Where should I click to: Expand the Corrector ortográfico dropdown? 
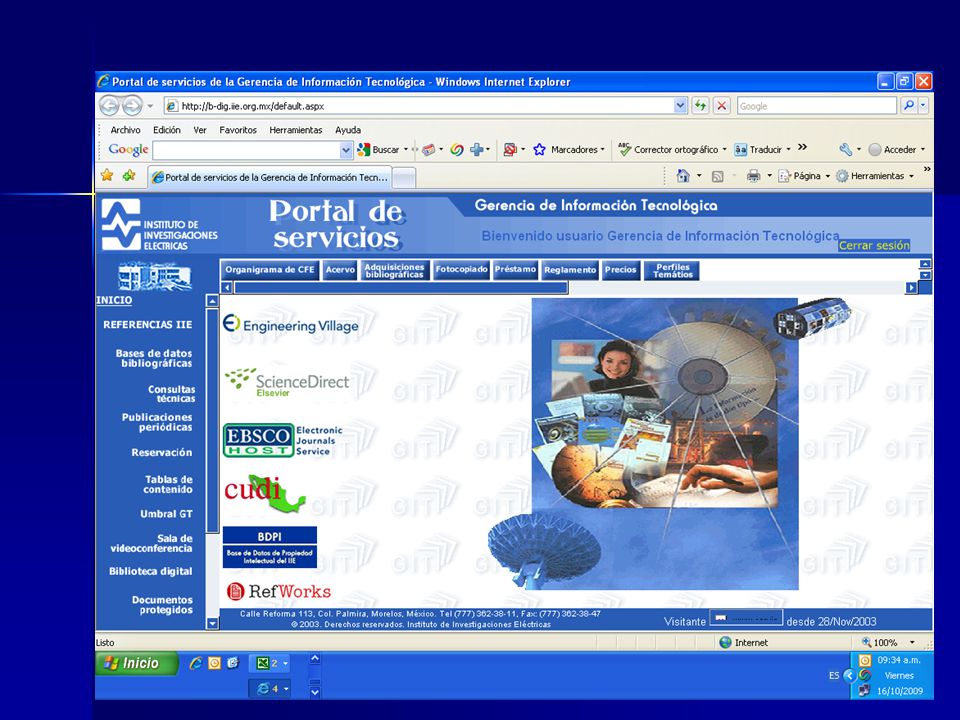(724, 149)
